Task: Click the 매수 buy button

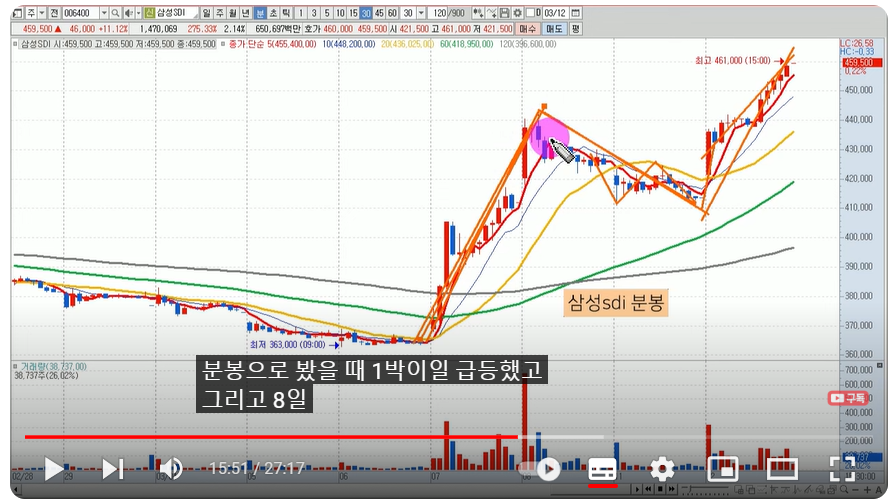Action: (x=528, y=28)
